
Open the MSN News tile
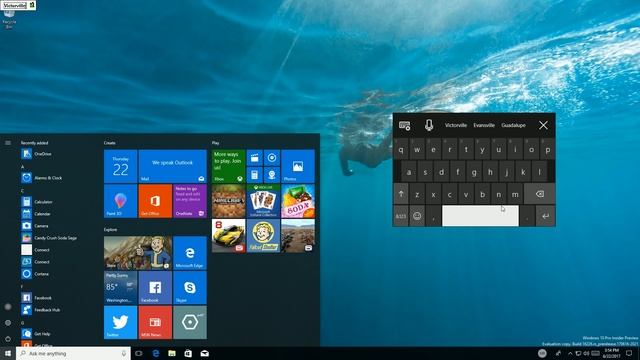[155, 322]
